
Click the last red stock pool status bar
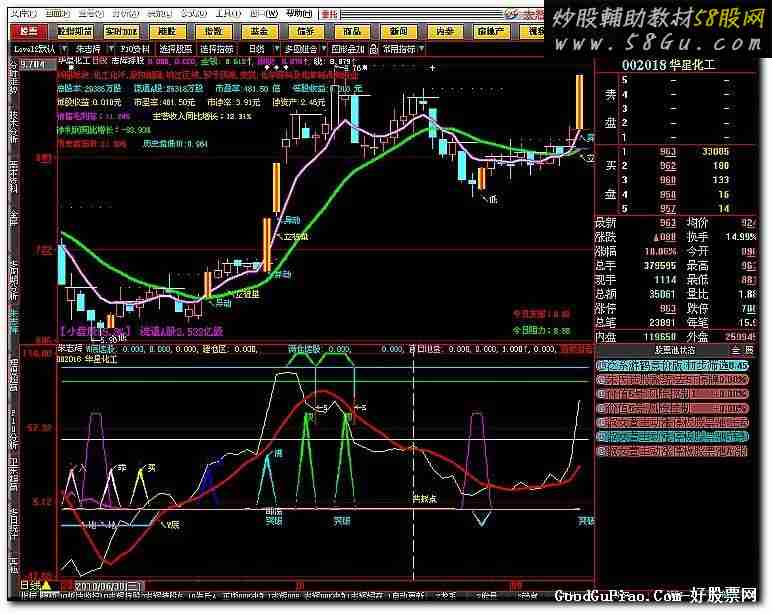point(673,451)
